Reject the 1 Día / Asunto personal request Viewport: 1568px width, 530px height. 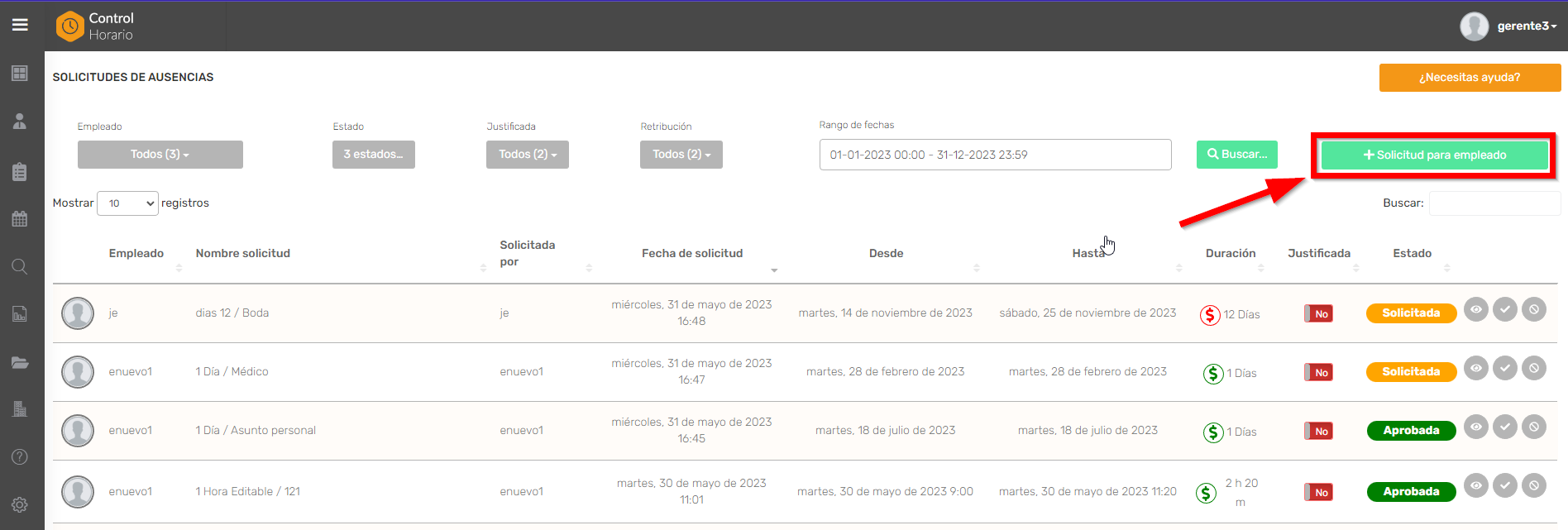point(1534,427)
